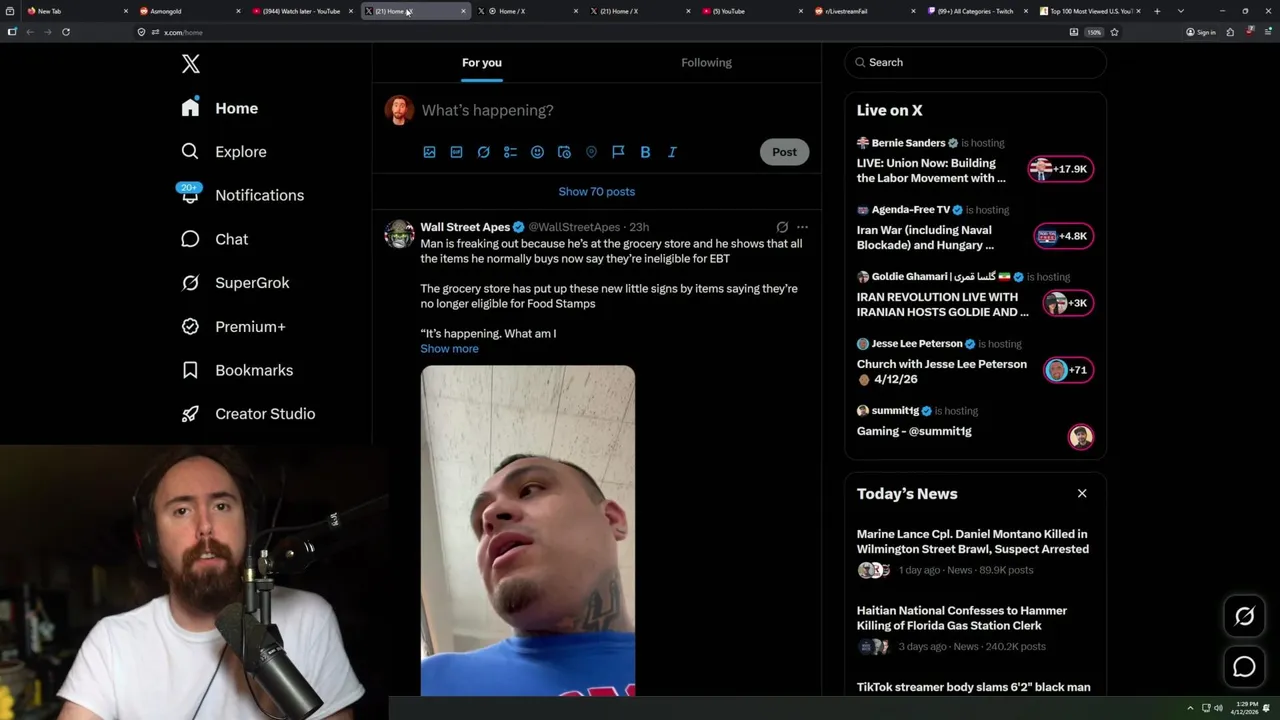Screen dimensions: 1280x720
Task: Expand the post with Show more
Action: point(449,348)
